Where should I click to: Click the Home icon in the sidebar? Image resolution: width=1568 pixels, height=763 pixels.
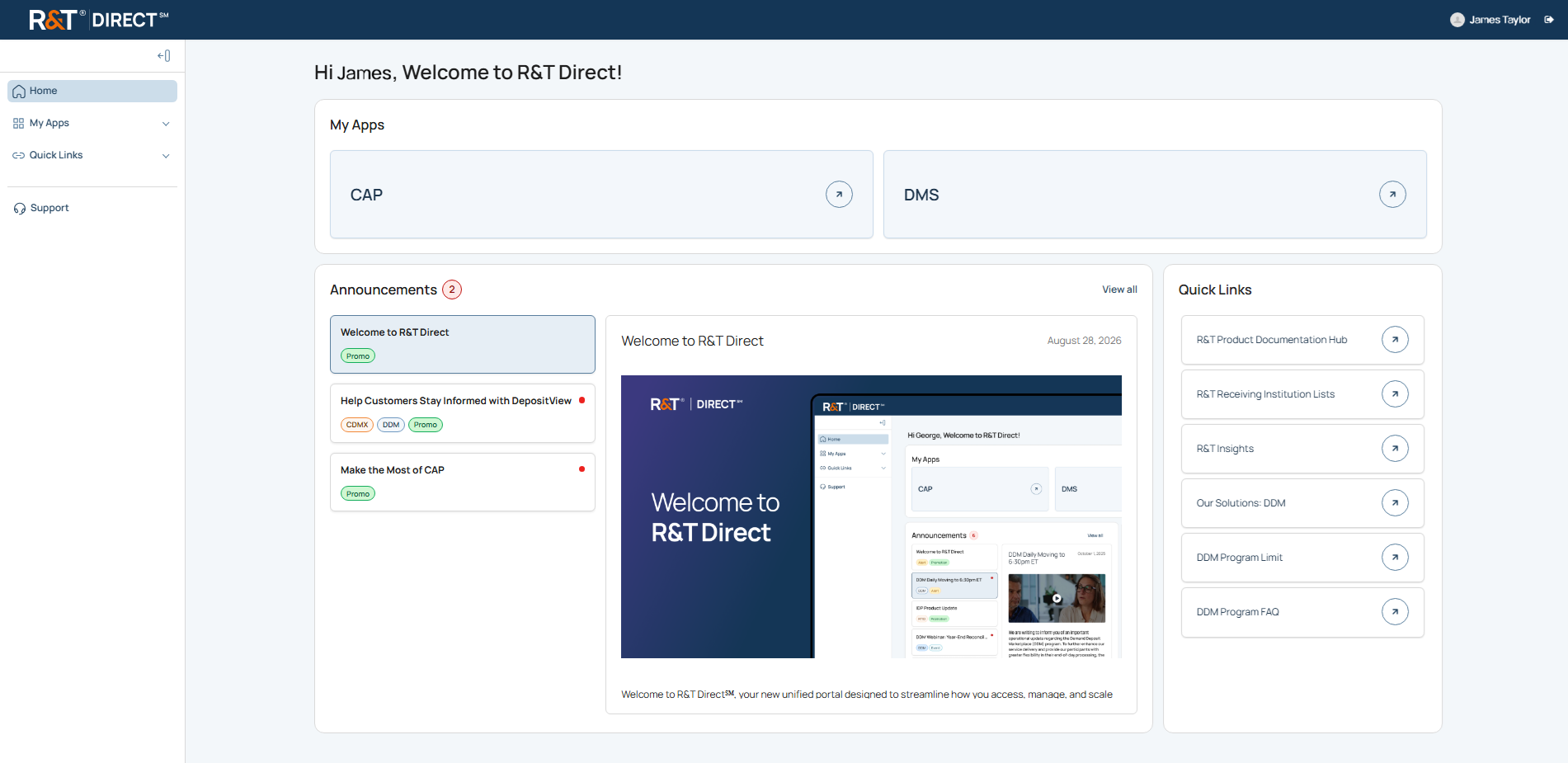(x=19, y=92)
